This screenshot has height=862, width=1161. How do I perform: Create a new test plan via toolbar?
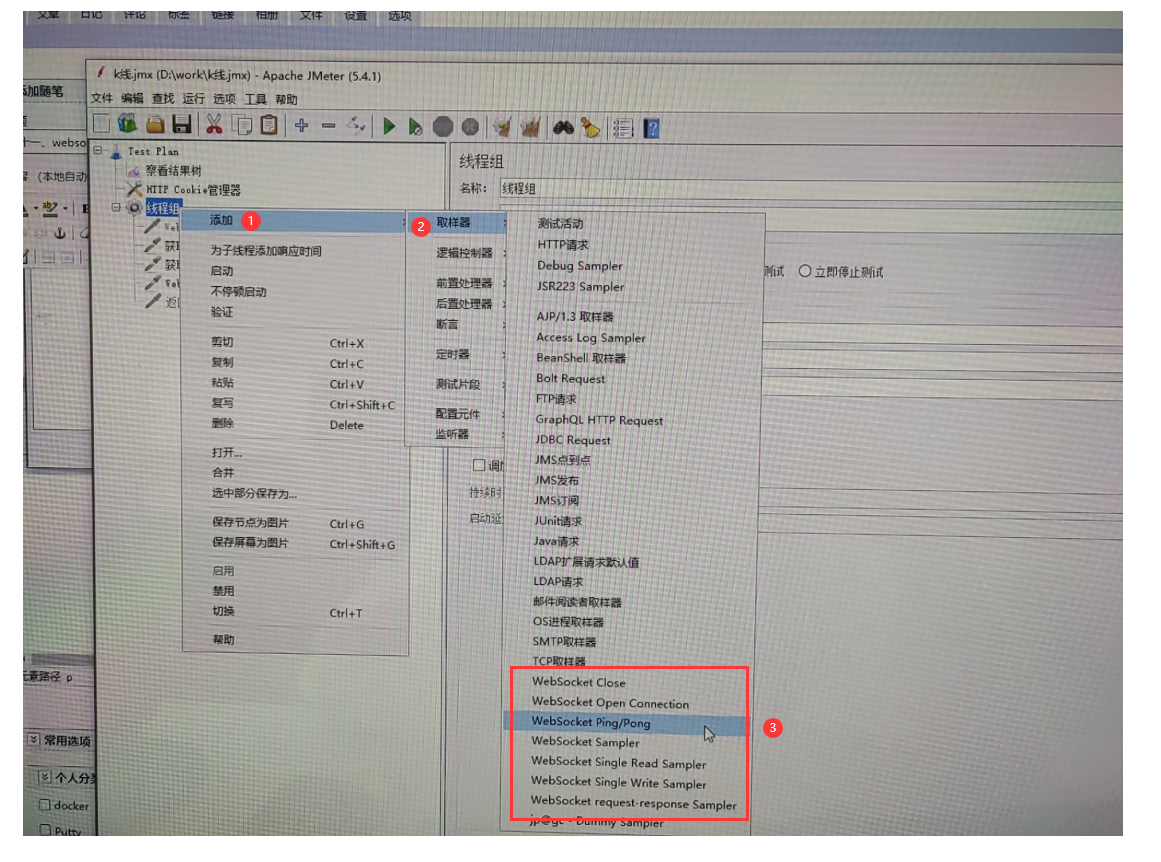102,124
